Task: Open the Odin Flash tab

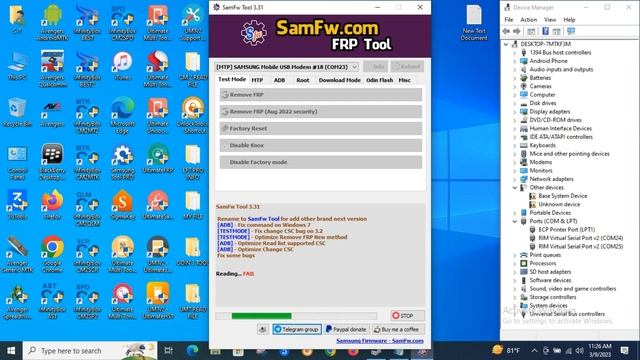Action: point(380,80)
